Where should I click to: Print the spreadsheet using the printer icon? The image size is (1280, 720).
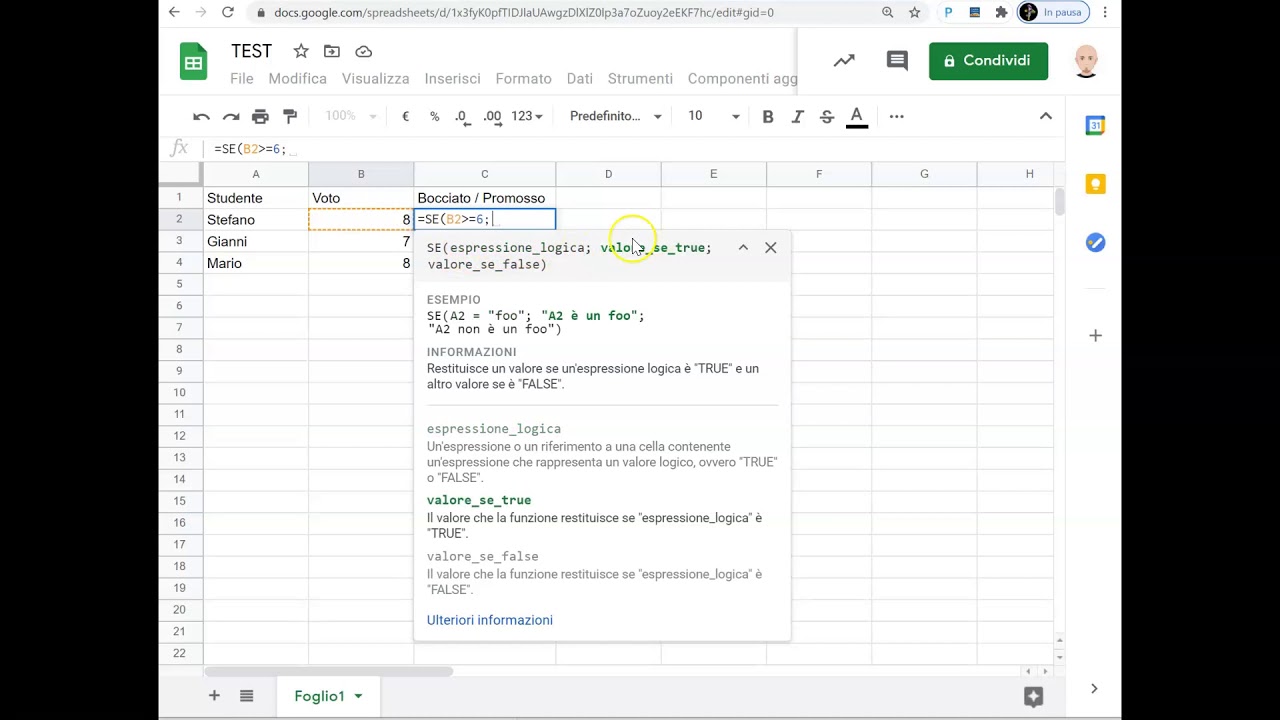260,116
